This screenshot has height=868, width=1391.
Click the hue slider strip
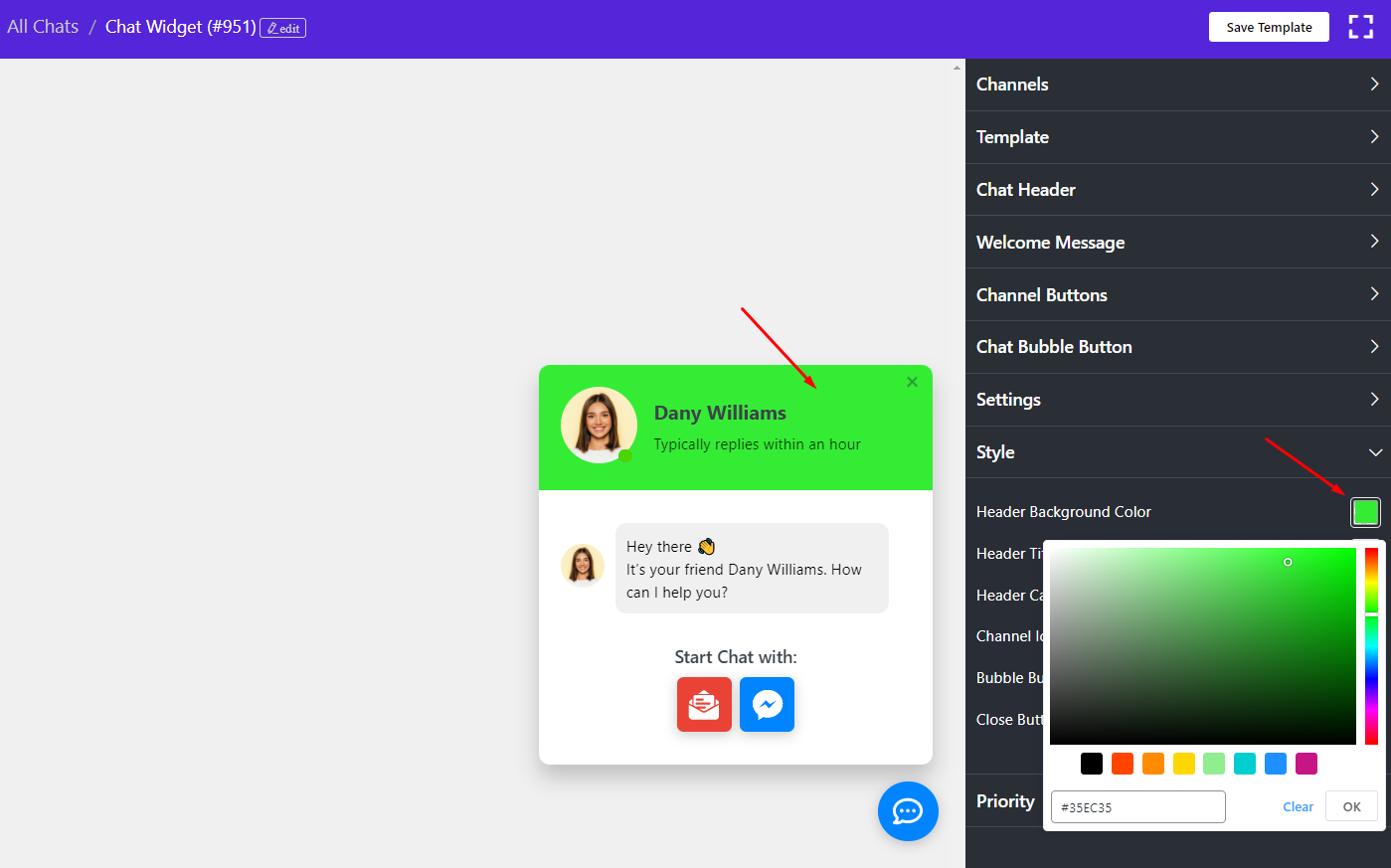pos(1371,646)
